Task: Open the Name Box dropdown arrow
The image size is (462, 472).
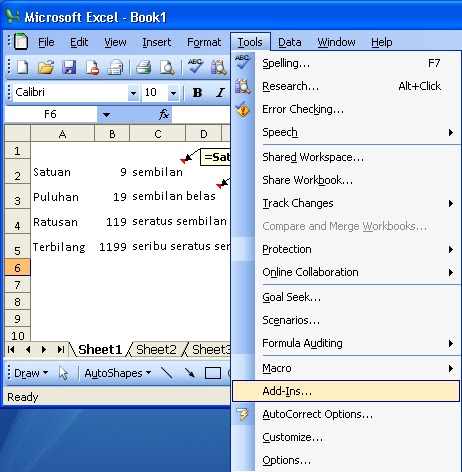Action: (x=106, y=115)
